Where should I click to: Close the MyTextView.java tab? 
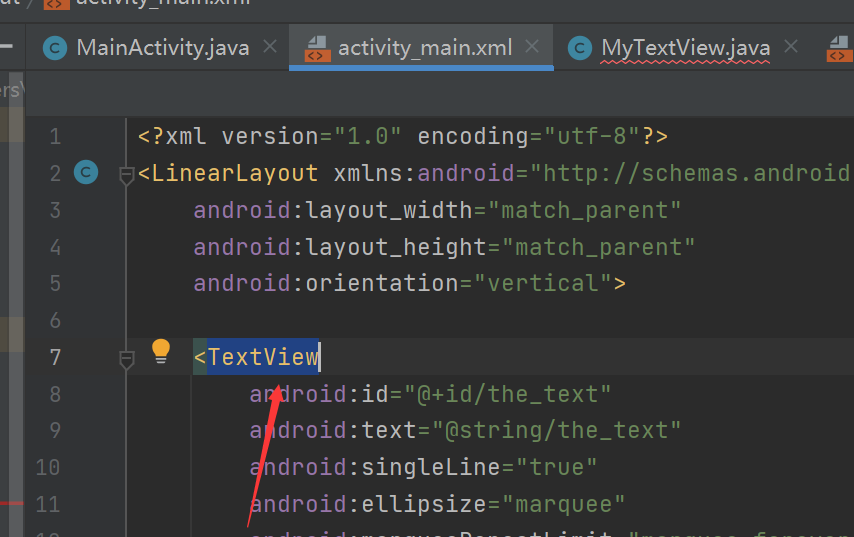coord(791,47)
